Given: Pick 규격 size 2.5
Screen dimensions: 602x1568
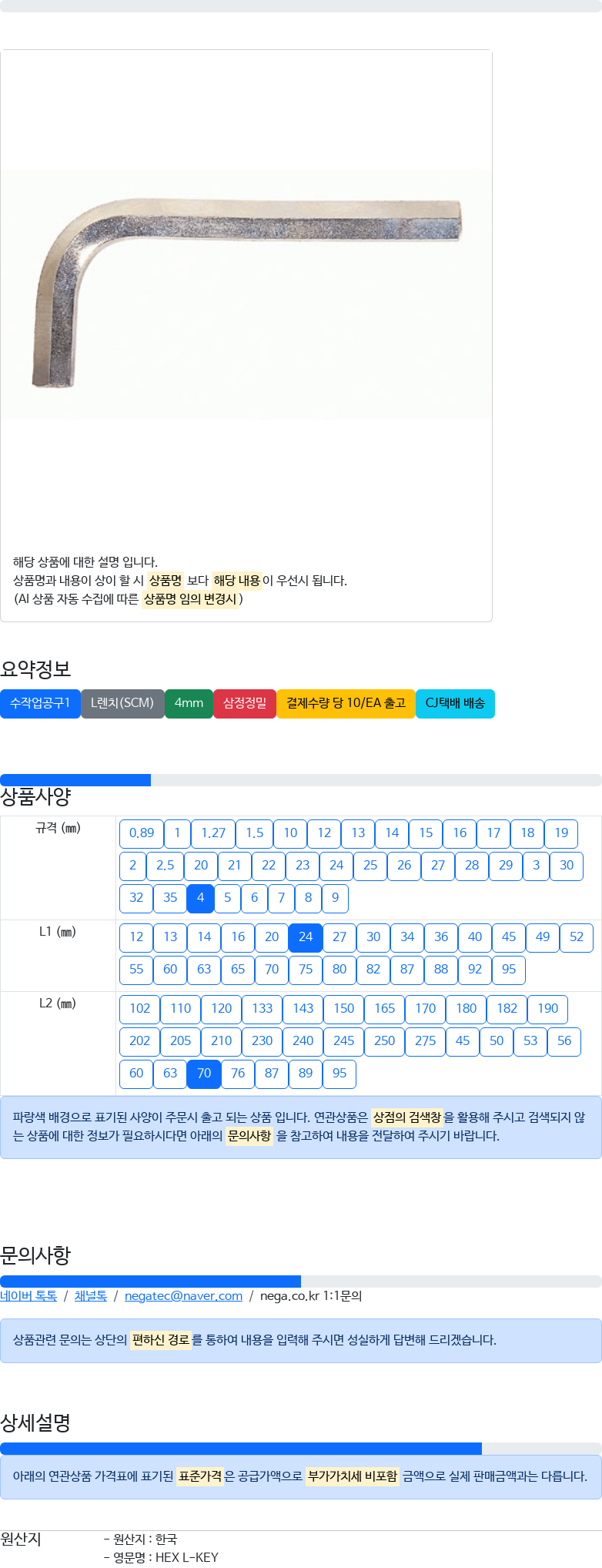Looking at the screenshot, I should tap(165, 866).
